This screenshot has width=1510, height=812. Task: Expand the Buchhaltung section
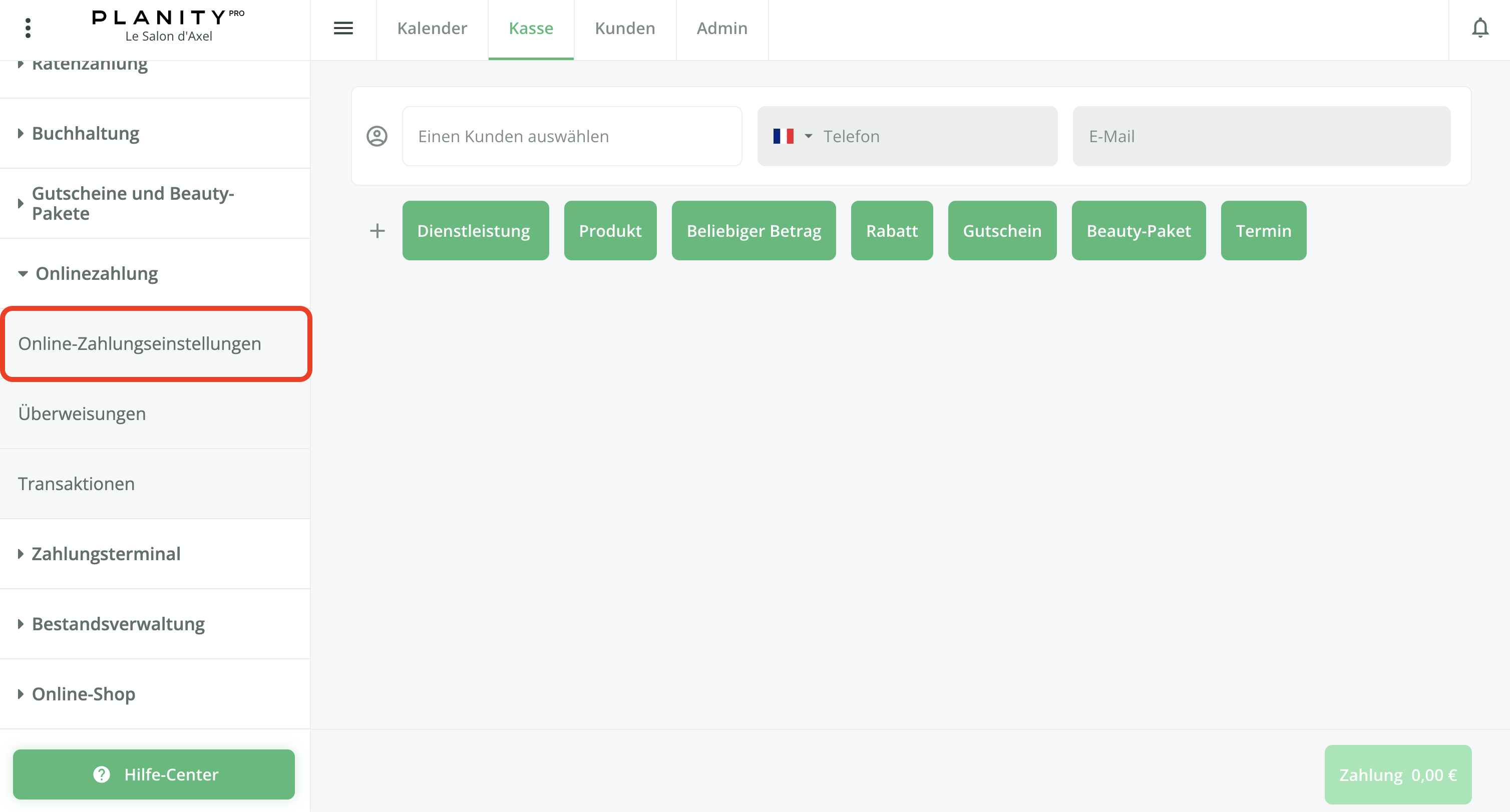click(85, 134)
